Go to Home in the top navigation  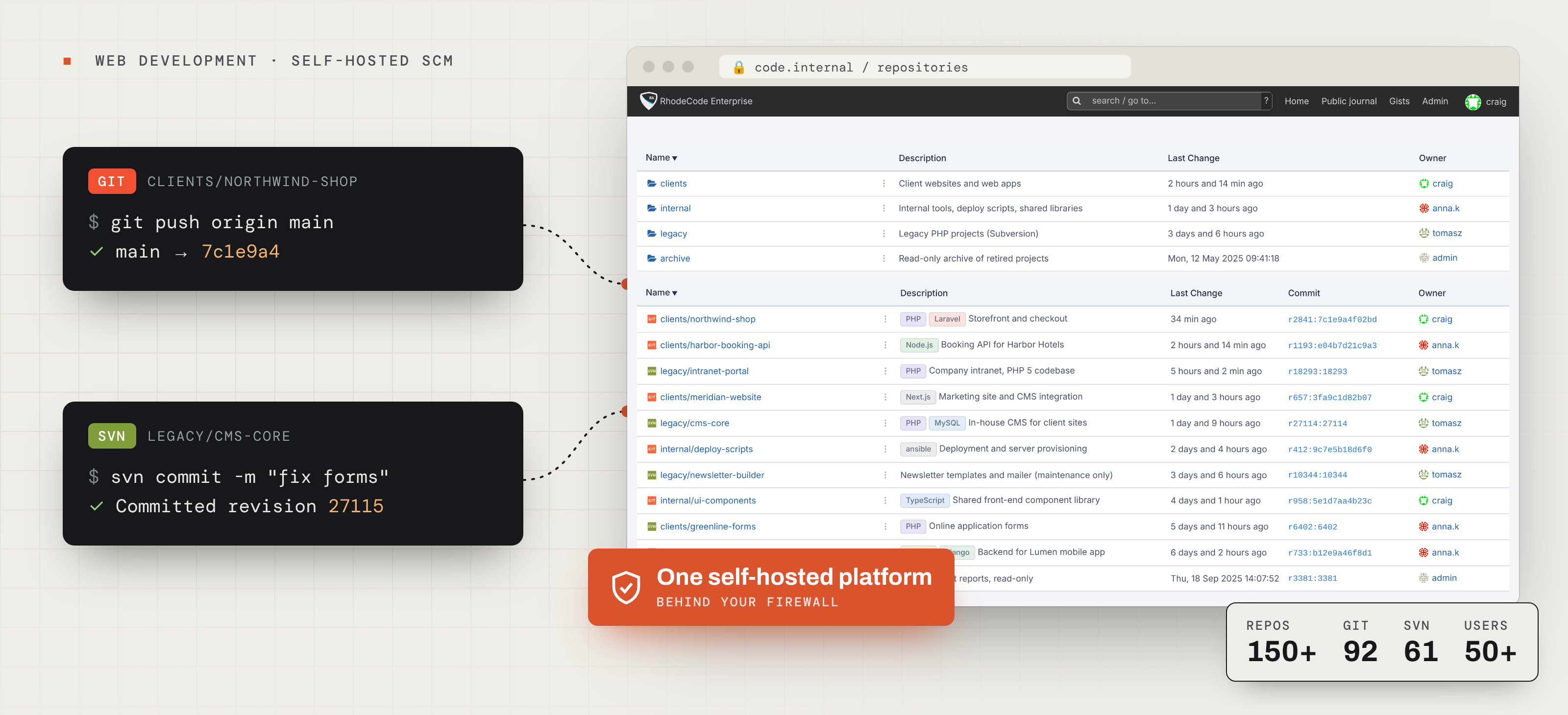1296,101
